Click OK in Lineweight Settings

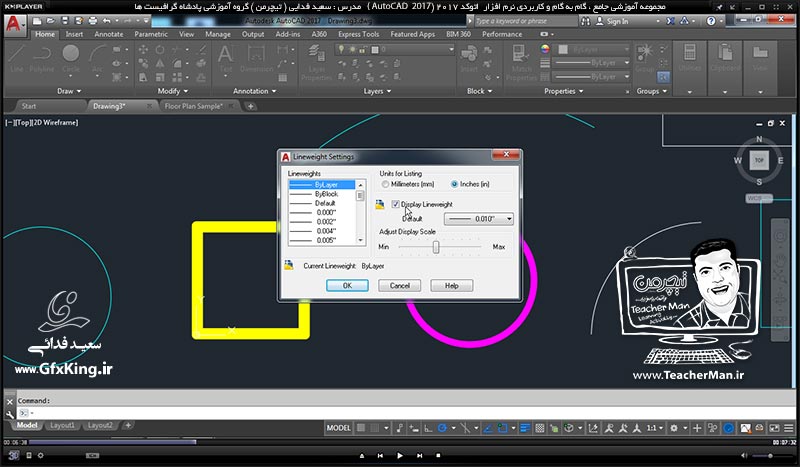coord(347,286)
